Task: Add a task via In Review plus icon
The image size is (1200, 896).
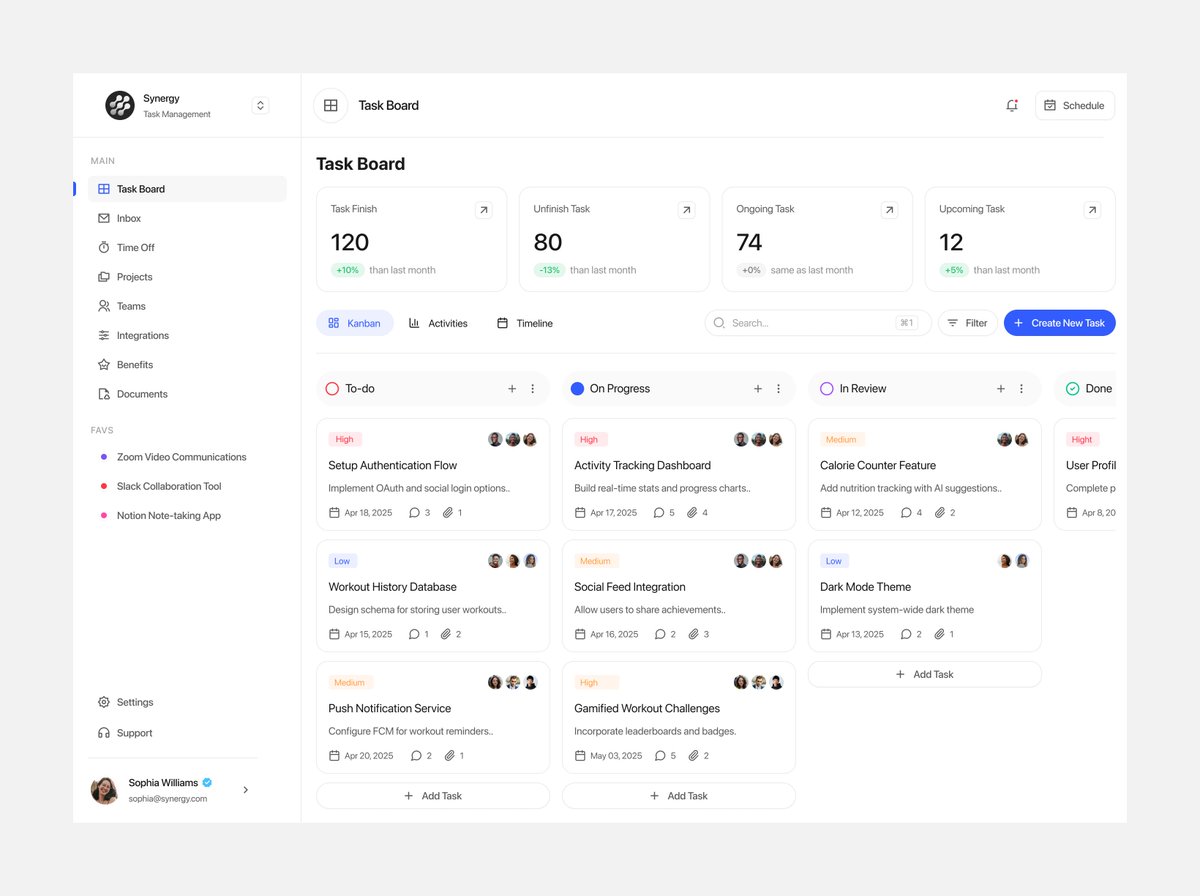Action: click(1001, 389)
